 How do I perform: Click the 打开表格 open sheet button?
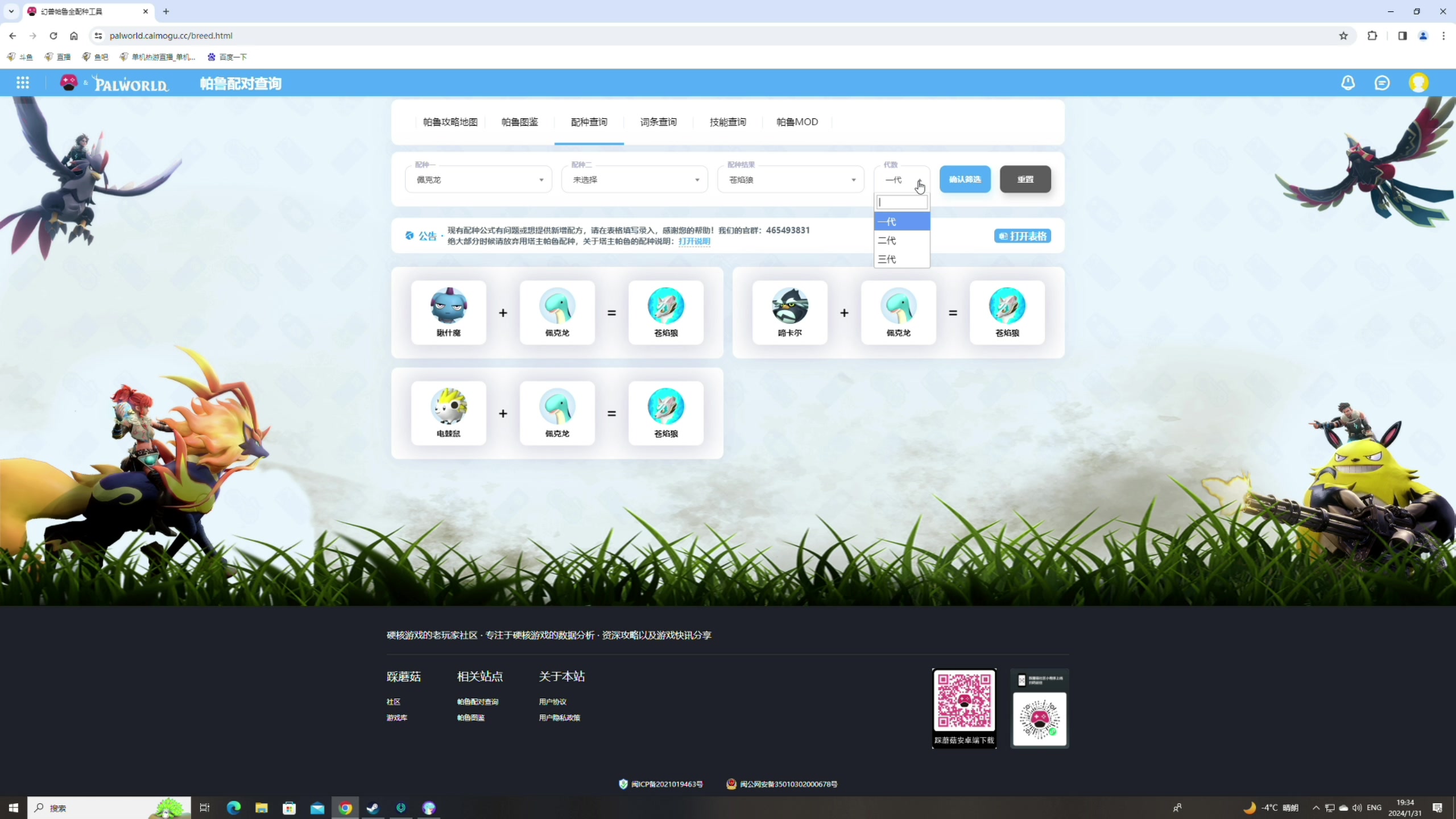pyautogui.click(x=1023, y=236)
